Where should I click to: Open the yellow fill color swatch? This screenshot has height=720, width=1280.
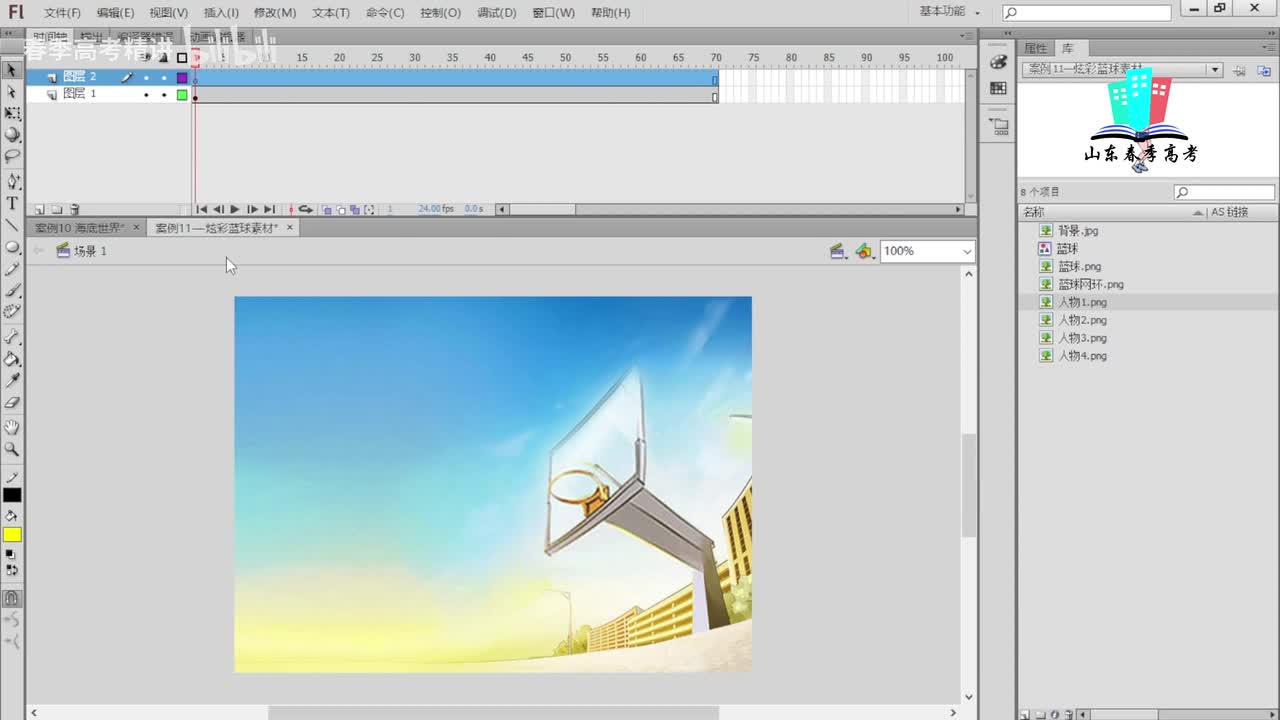(12, 535)
